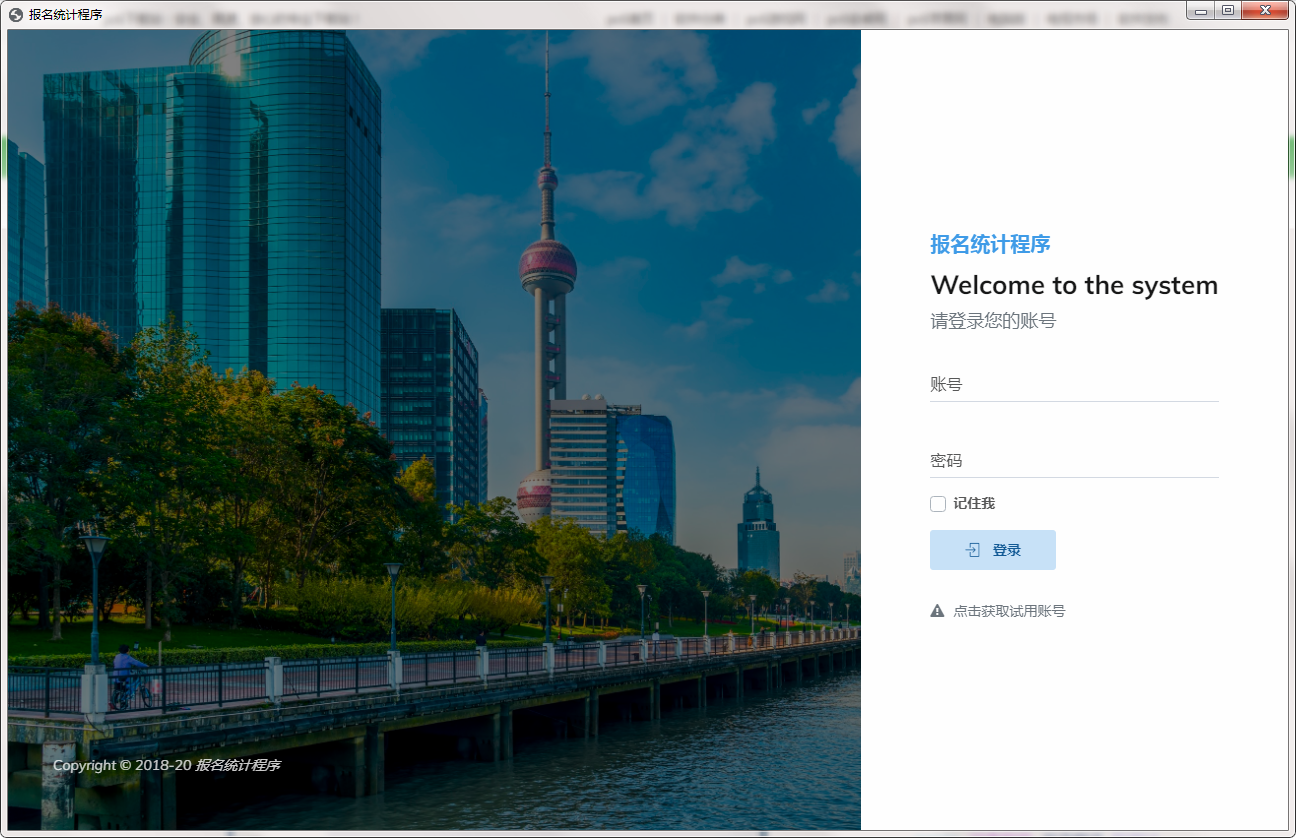Focus the 账号 account input field
The height and width of the screenshot is (838, 1296).
click(x=1074, y=385)
